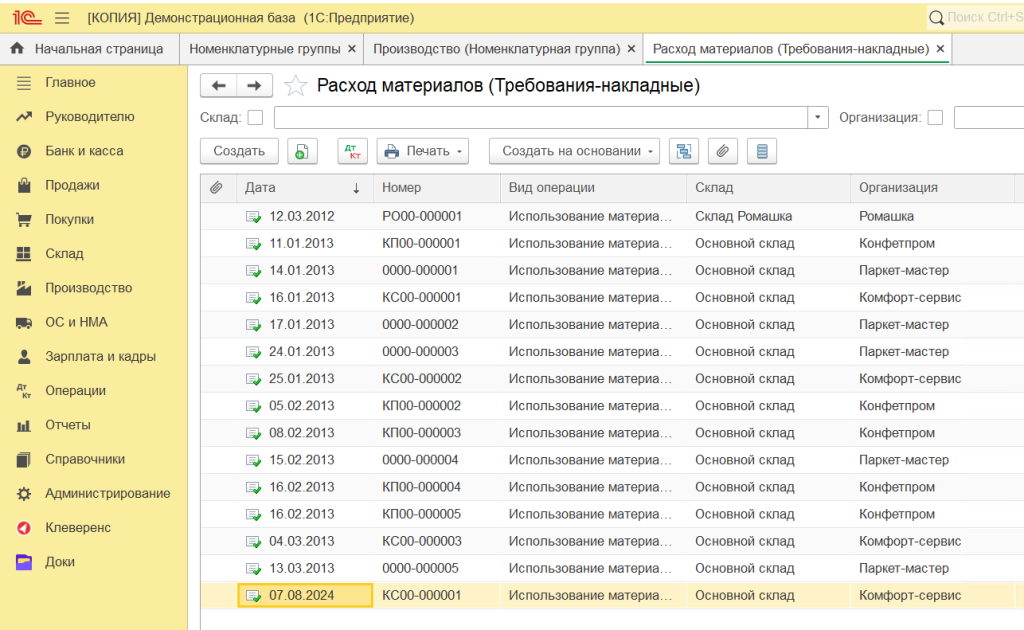Click the related documents structure icon
This screenshot has height=630, width=1024.
[x=684, y=151]
